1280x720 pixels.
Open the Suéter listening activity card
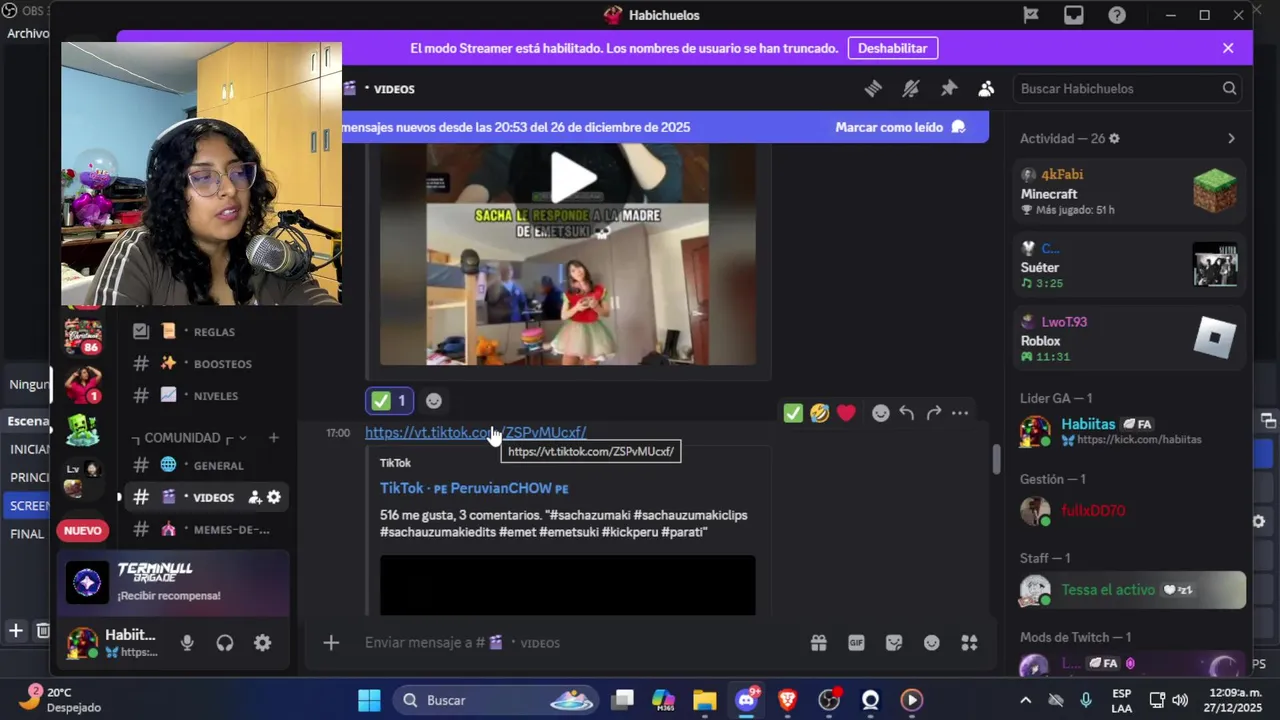tap(1129, 265)
